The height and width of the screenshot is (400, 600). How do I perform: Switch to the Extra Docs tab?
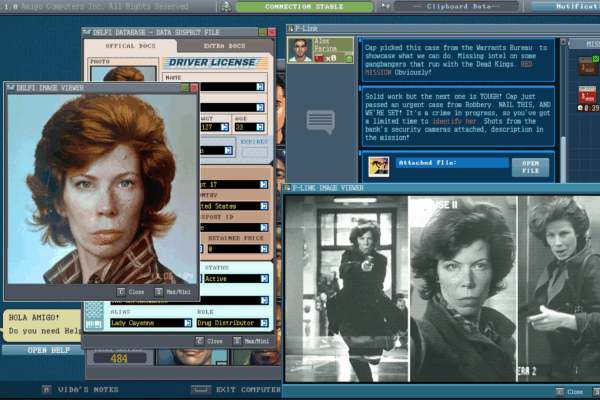[x=222, y=46]
